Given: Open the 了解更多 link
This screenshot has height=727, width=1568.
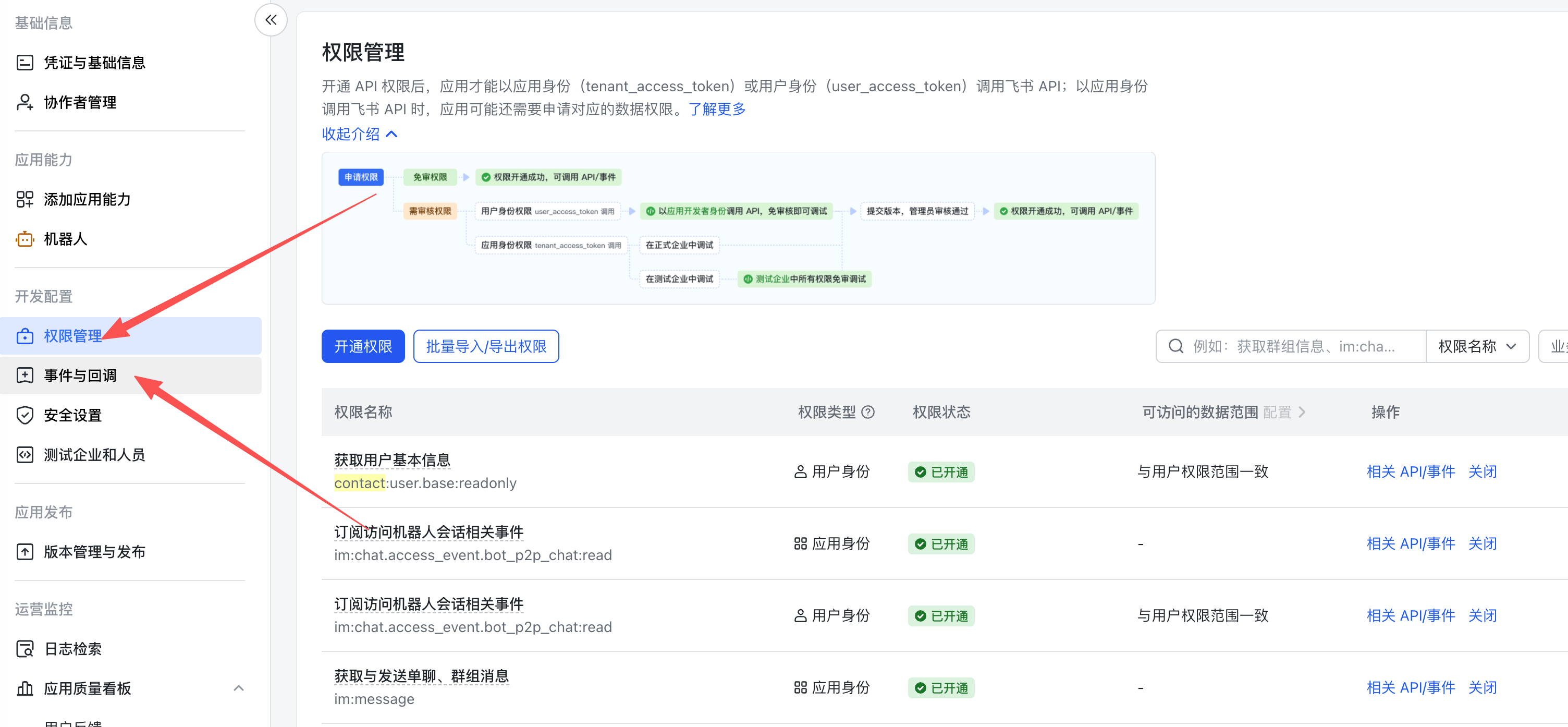Looking at the screenshot, I should pyautogui.click(x=716, y=109).
